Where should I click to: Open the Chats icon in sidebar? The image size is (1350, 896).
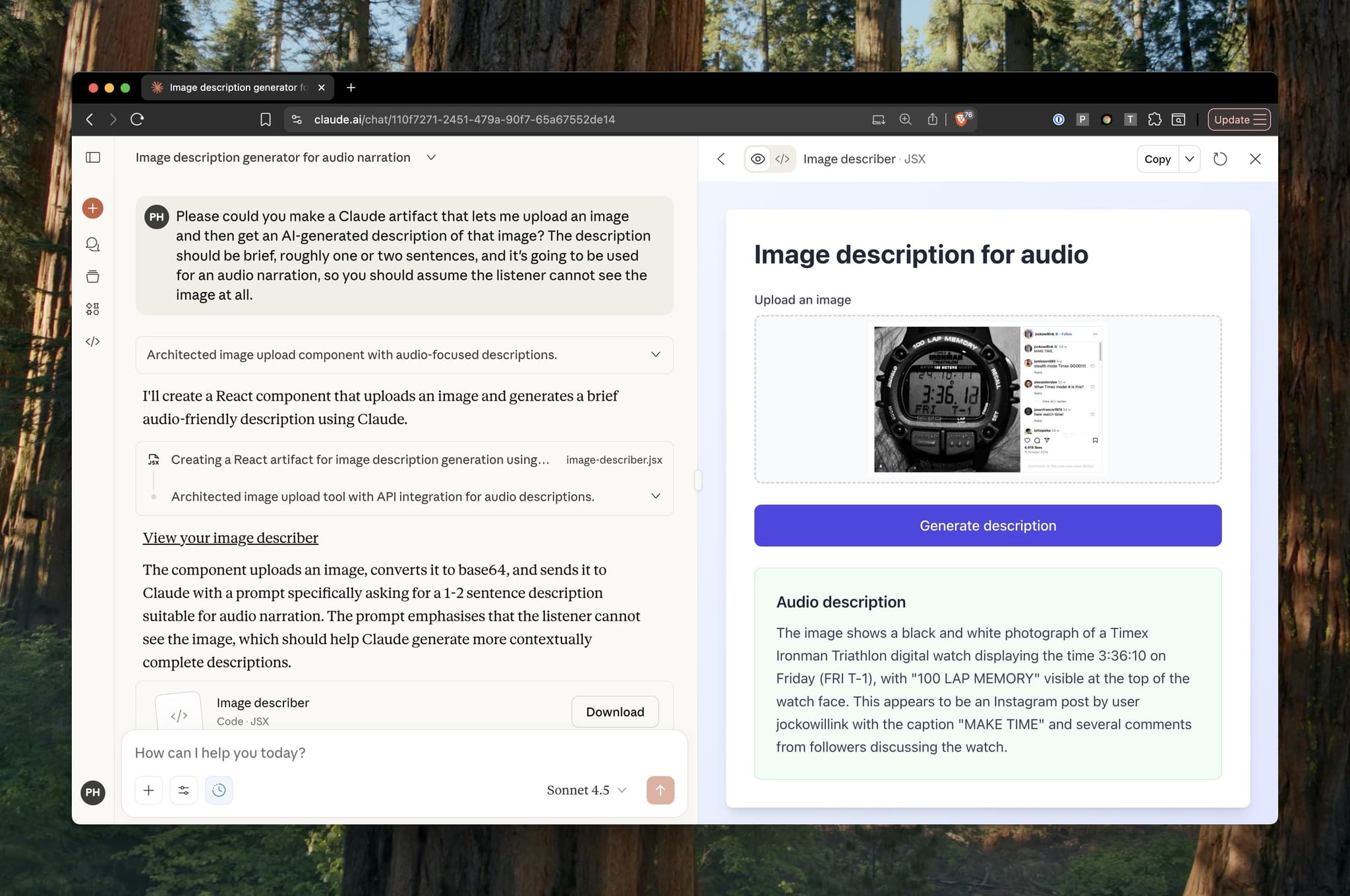(92, 244)
